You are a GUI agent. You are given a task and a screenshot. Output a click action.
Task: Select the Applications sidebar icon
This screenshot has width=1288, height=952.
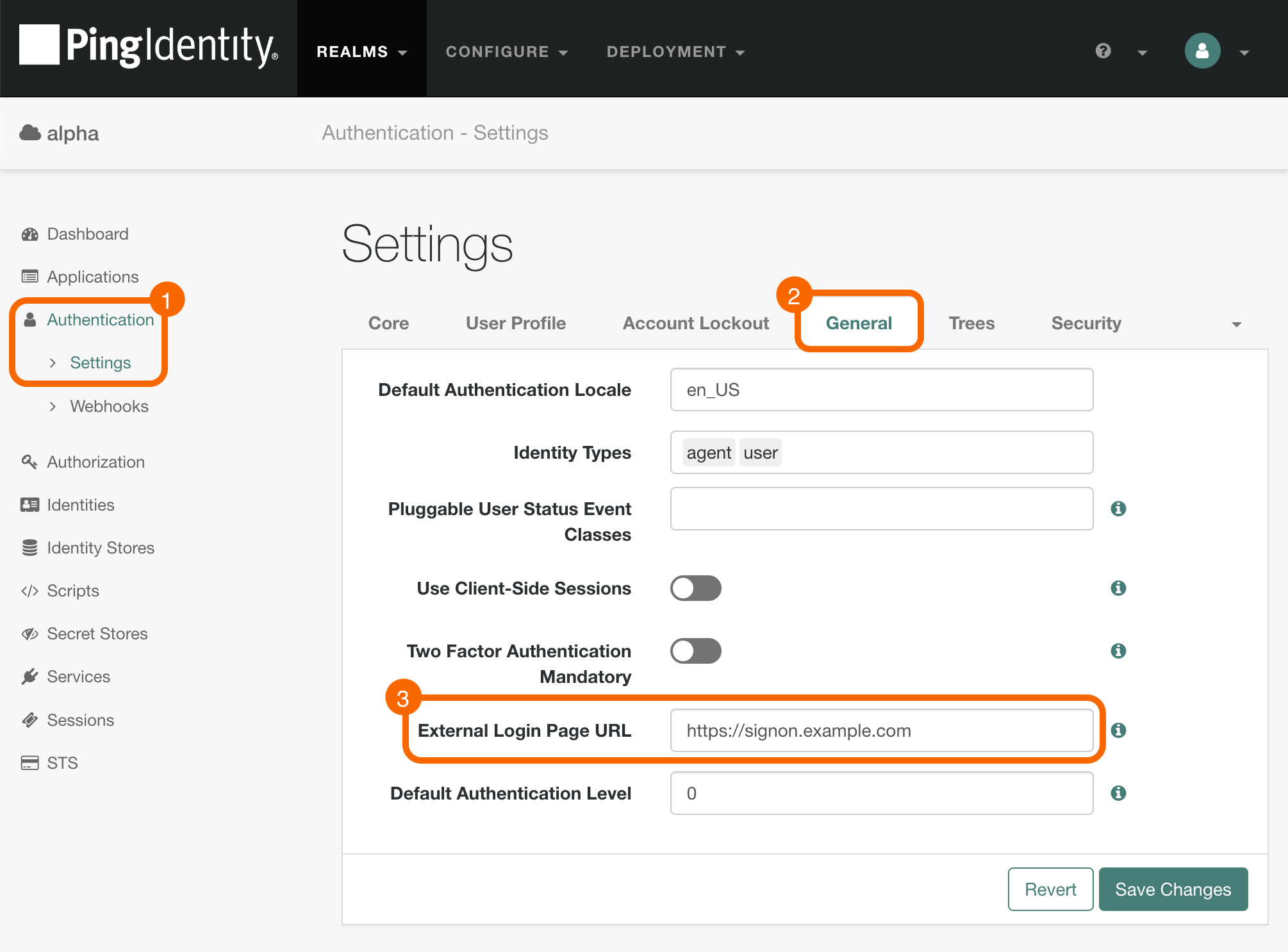coord(29,276)
